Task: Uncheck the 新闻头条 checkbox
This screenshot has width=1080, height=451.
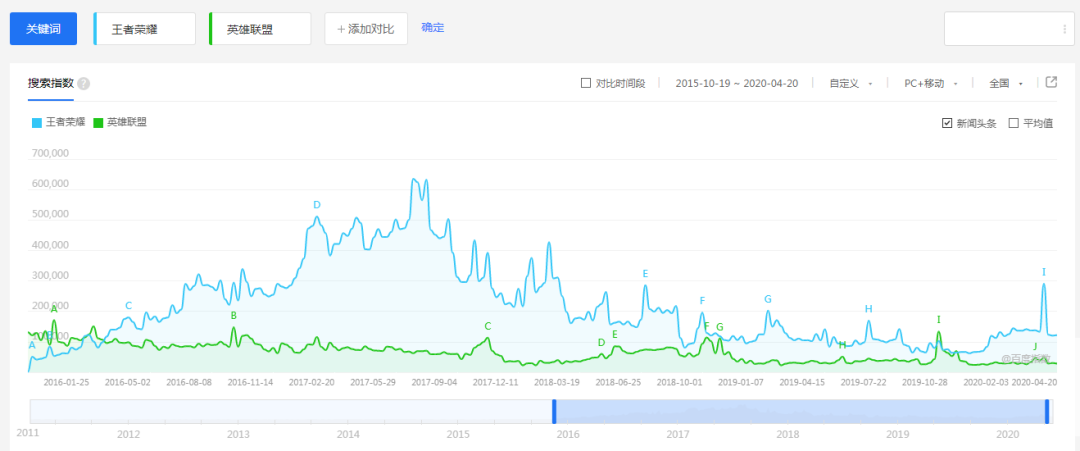Action: [947, 123]
